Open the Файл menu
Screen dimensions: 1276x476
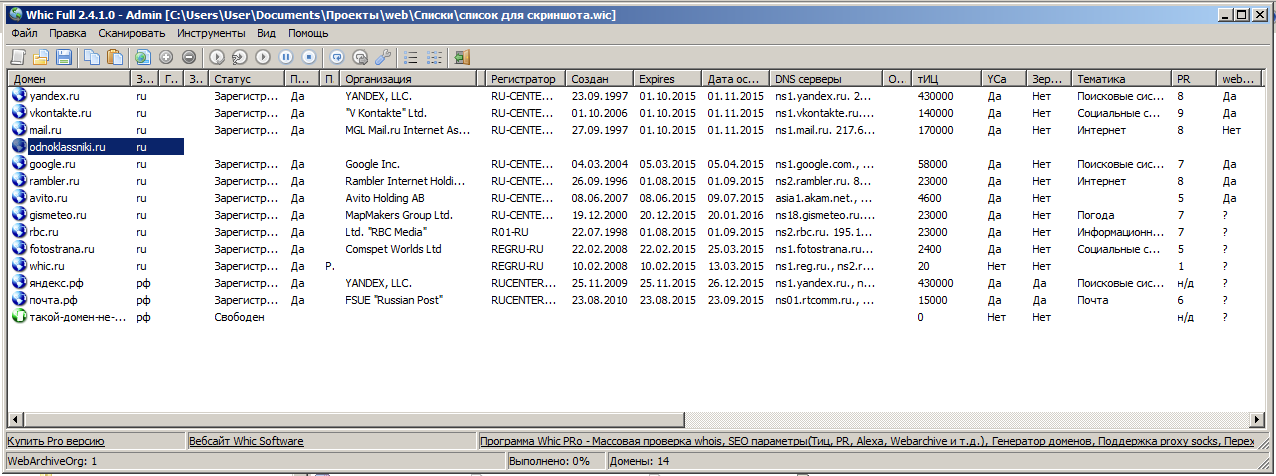pyautogui.click(x=25, y=33)
